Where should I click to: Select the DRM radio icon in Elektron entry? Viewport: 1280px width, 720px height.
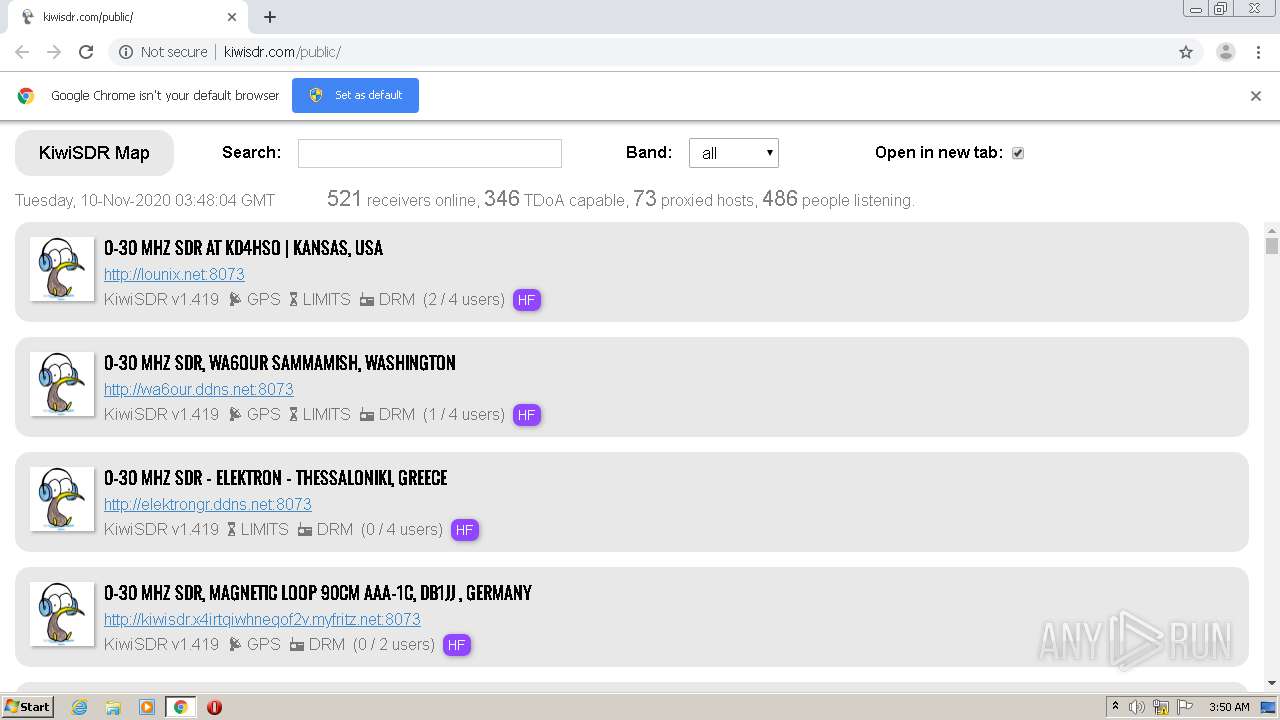[x=305, y=530]
